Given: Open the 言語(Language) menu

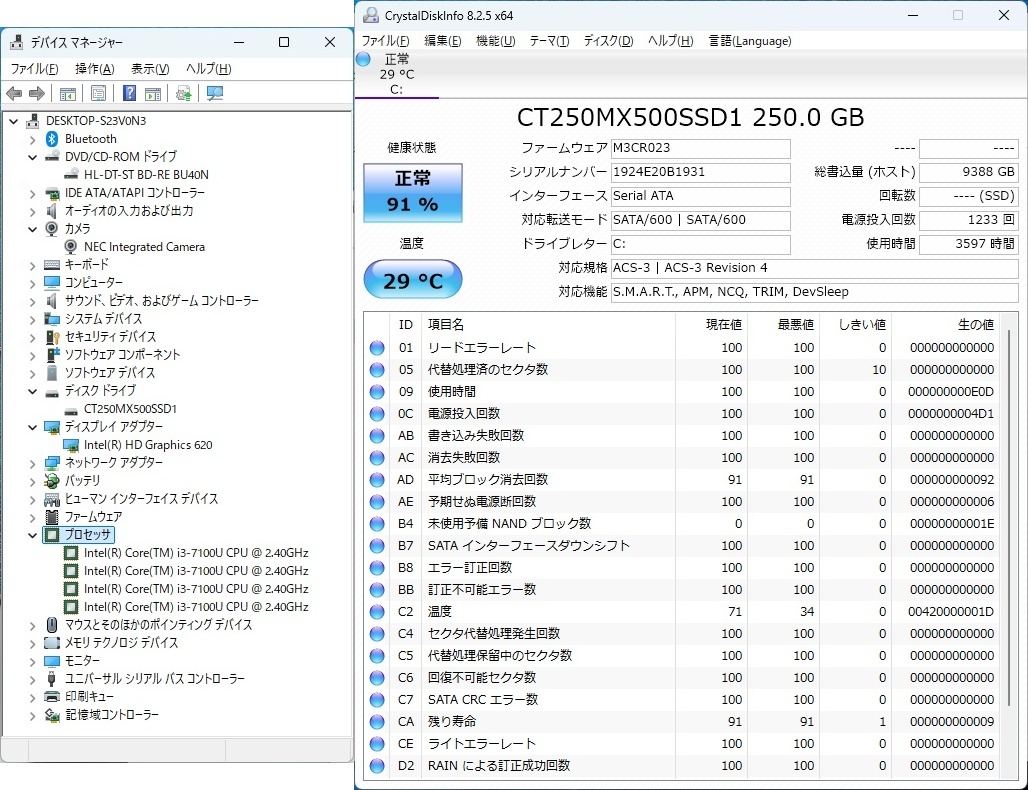Looking at the screenshot, I should pyautogui.click(x=749, y=41).
